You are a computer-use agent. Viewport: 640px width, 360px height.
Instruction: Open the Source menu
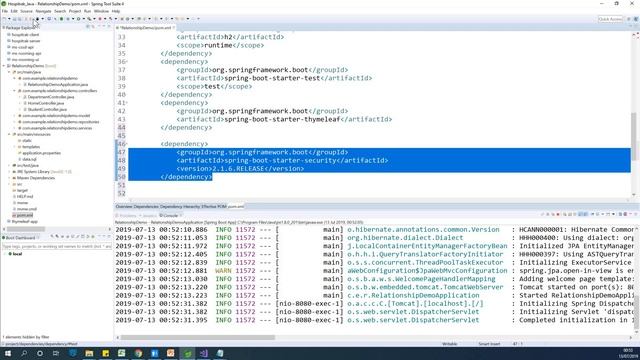point(26,11)
